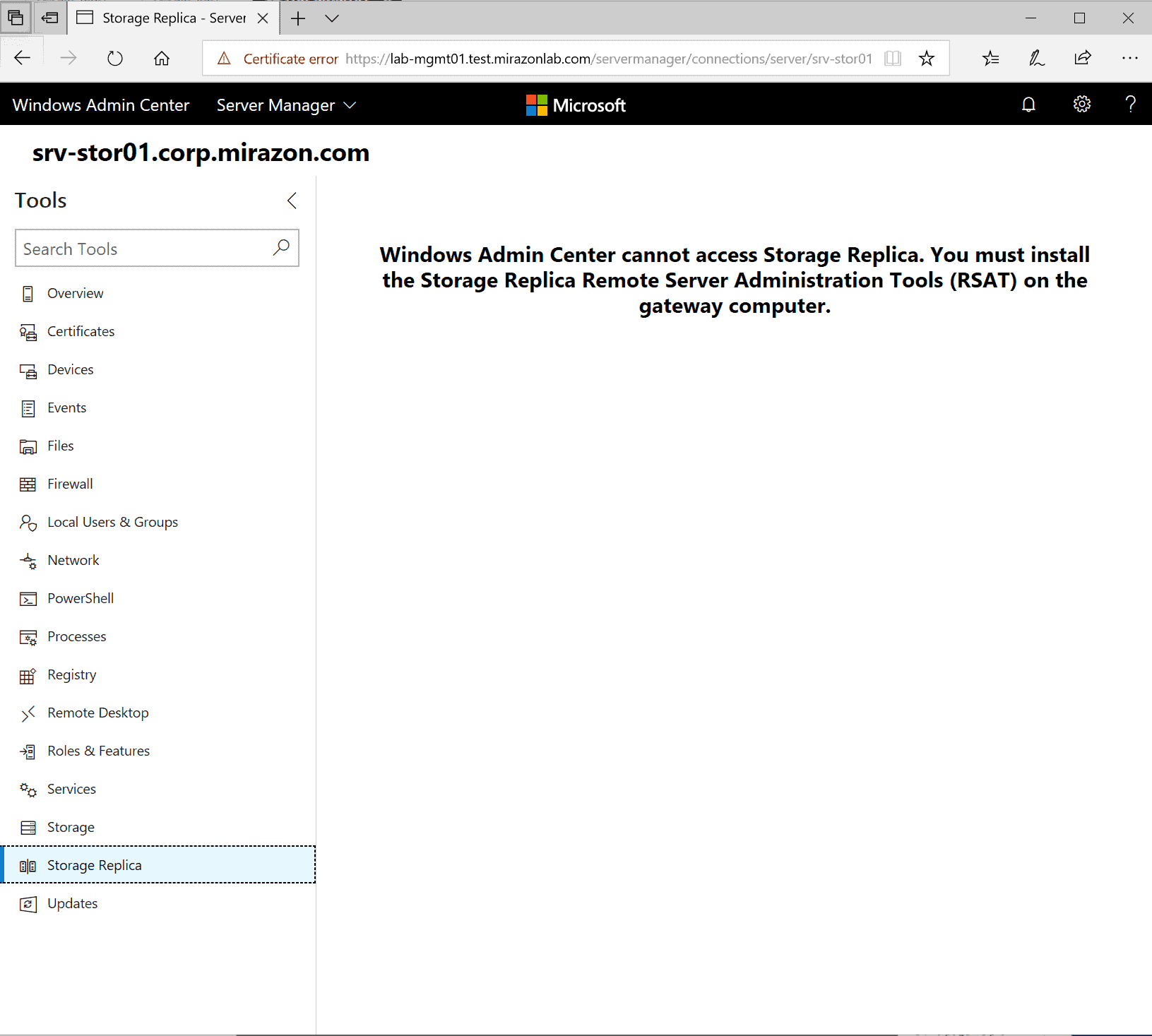Click the Firewall icon in Tools
This screenshot has height=1036, width=1152.
click(28, 484)
